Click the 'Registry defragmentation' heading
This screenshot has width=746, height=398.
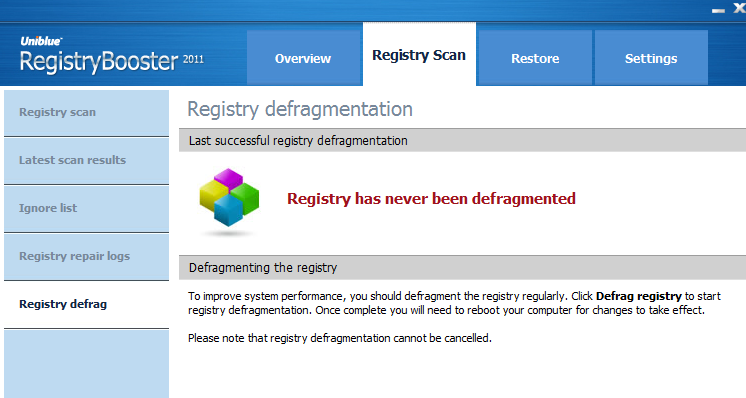click(x=300, y=109)
